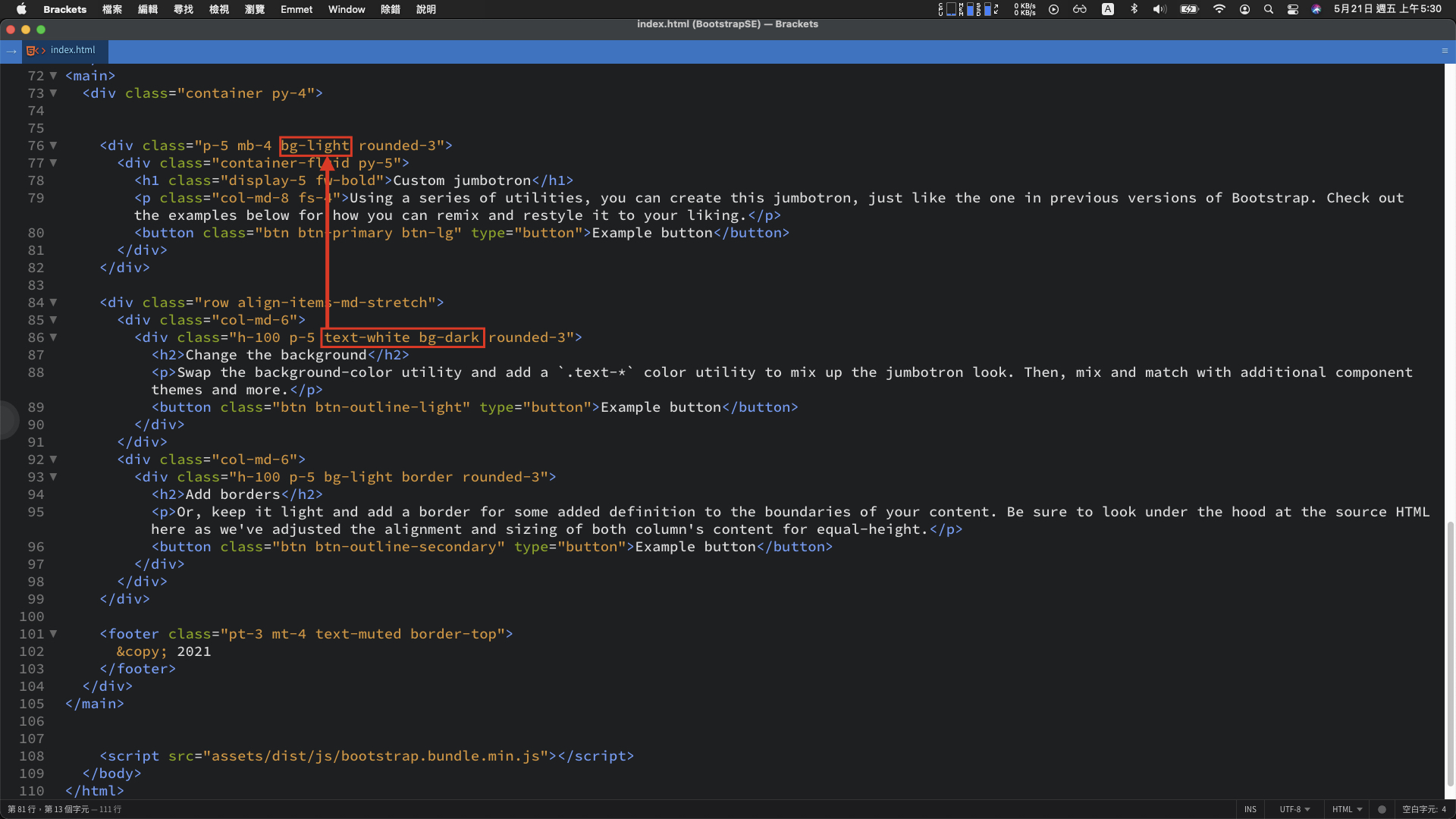This screenshot has width=1456, height=819.
Task: Open the 檔案 menu
Action: 112,9
